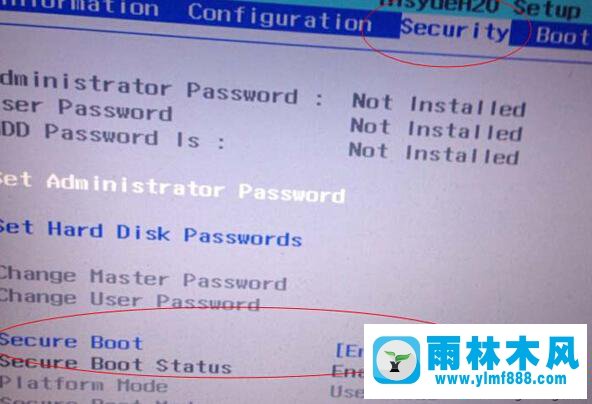Screen dimensions: 592x404
Task: Open the www.ylmf888.com watermark link
Action: [x=501, y=379]
